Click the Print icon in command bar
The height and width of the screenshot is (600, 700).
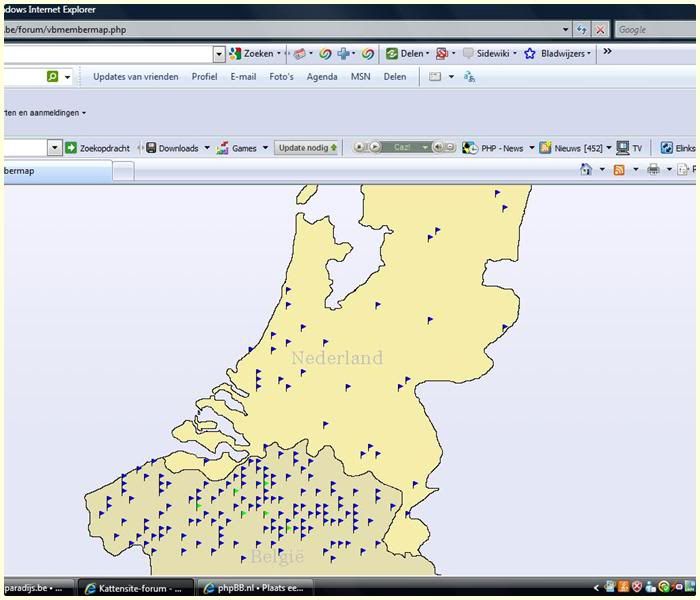point(653,169)
